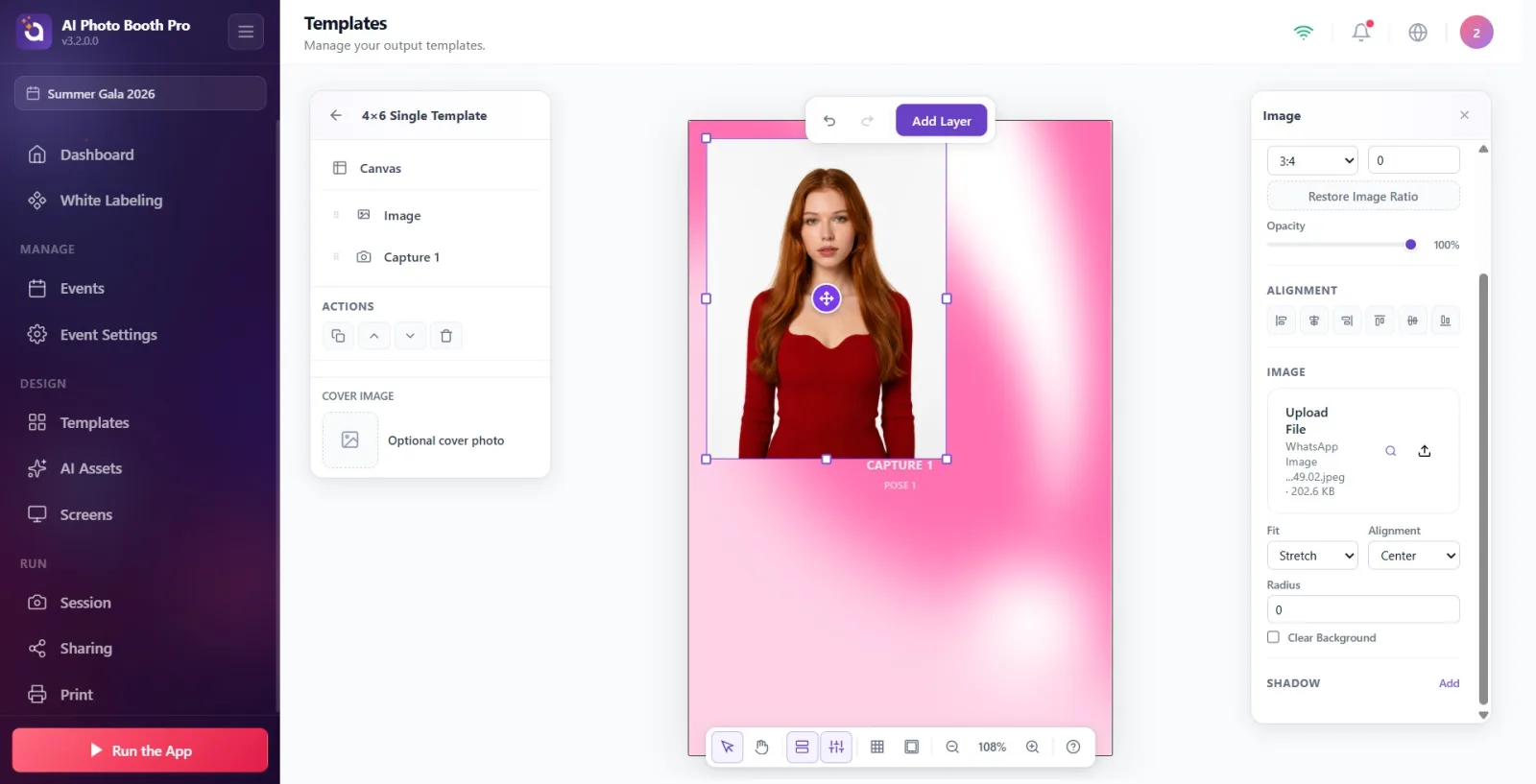Click the move handle on the image
The width and height of the screenshot is (1536, 784).
click(827, 298)
